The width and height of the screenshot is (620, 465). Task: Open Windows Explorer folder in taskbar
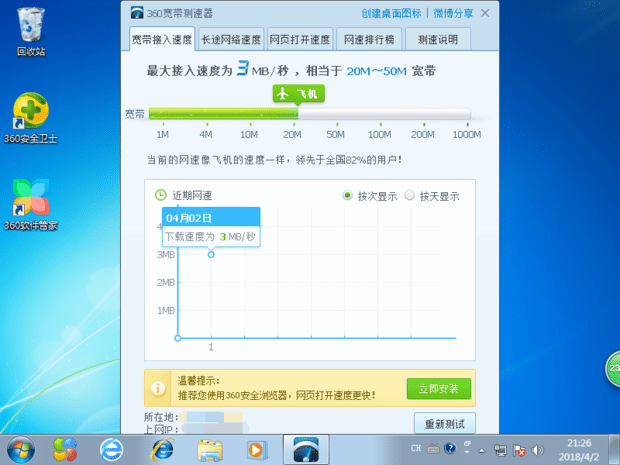click(x=210, y=450)
